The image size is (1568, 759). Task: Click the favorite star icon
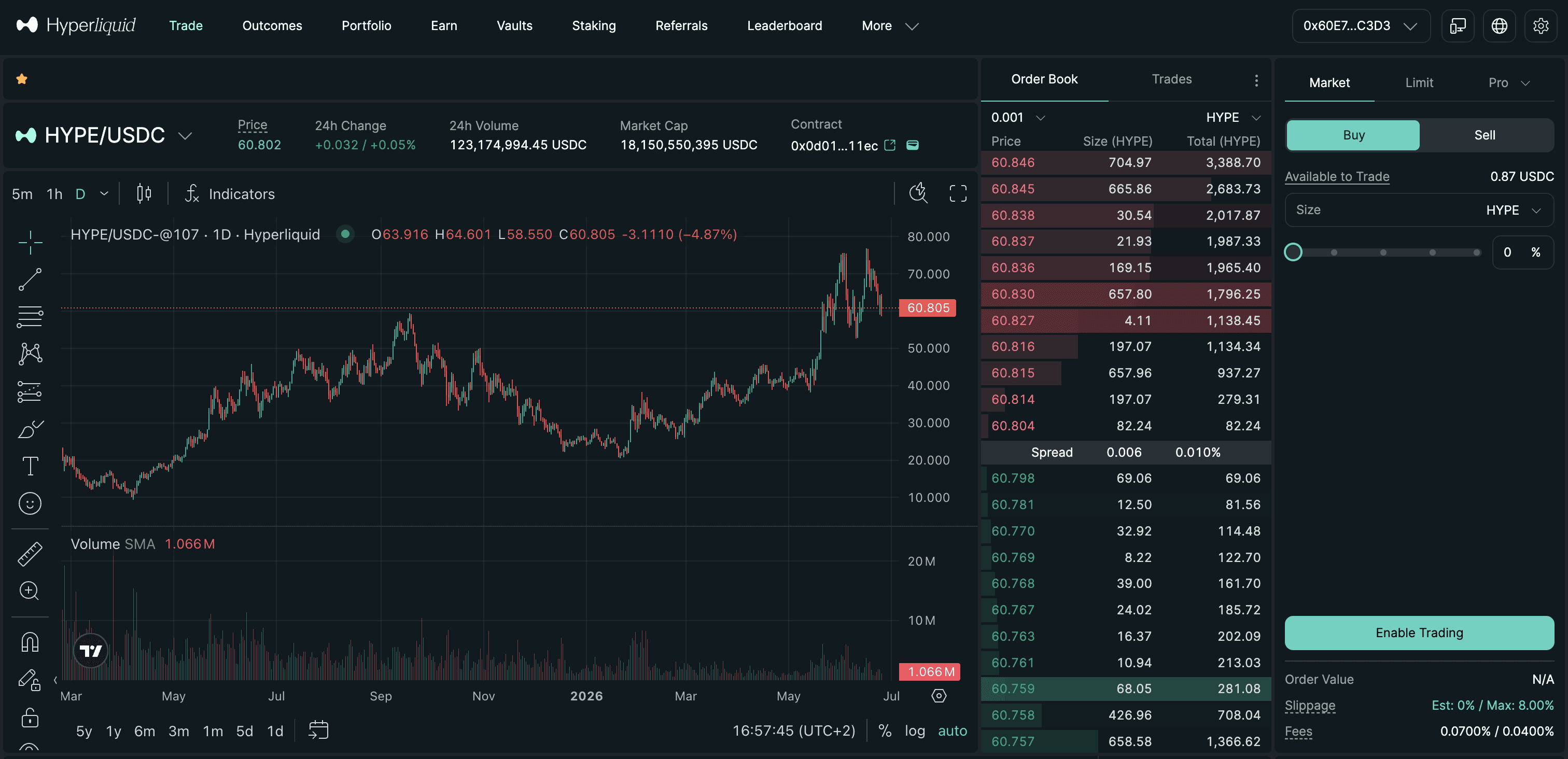[x=22, y=78]
